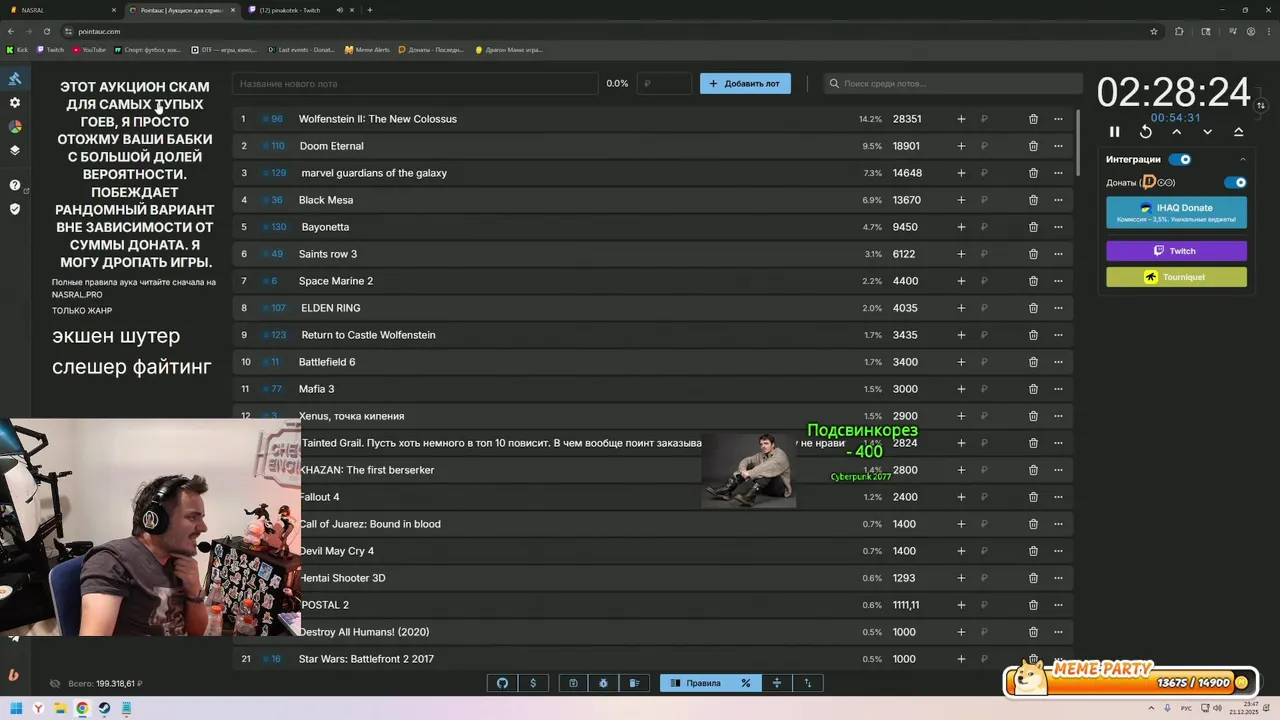Screen dimensions: 1280x720
Task: Connect the Twitch integration button
Action: point(1176,251)
